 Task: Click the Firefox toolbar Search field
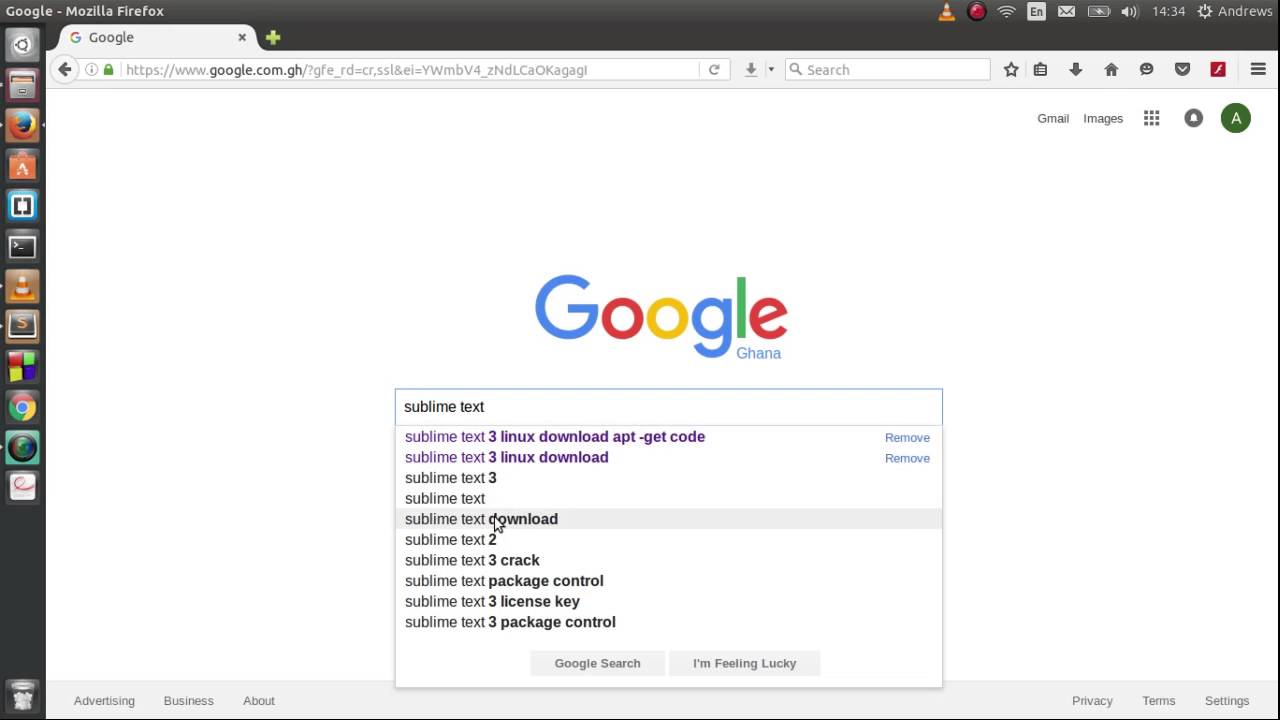888,69
